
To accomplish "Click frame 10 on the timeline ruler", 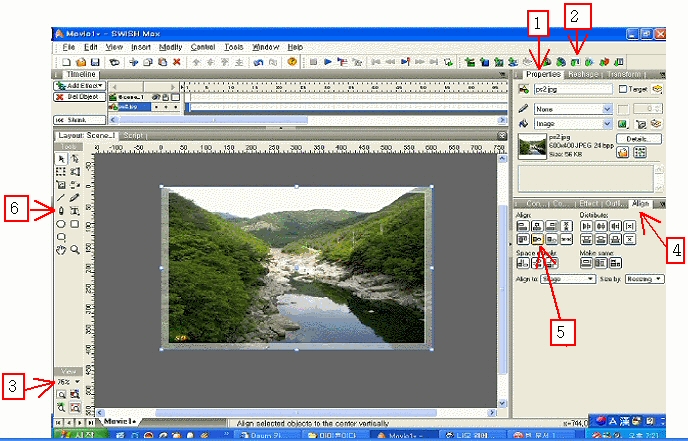I will [230, 87].
